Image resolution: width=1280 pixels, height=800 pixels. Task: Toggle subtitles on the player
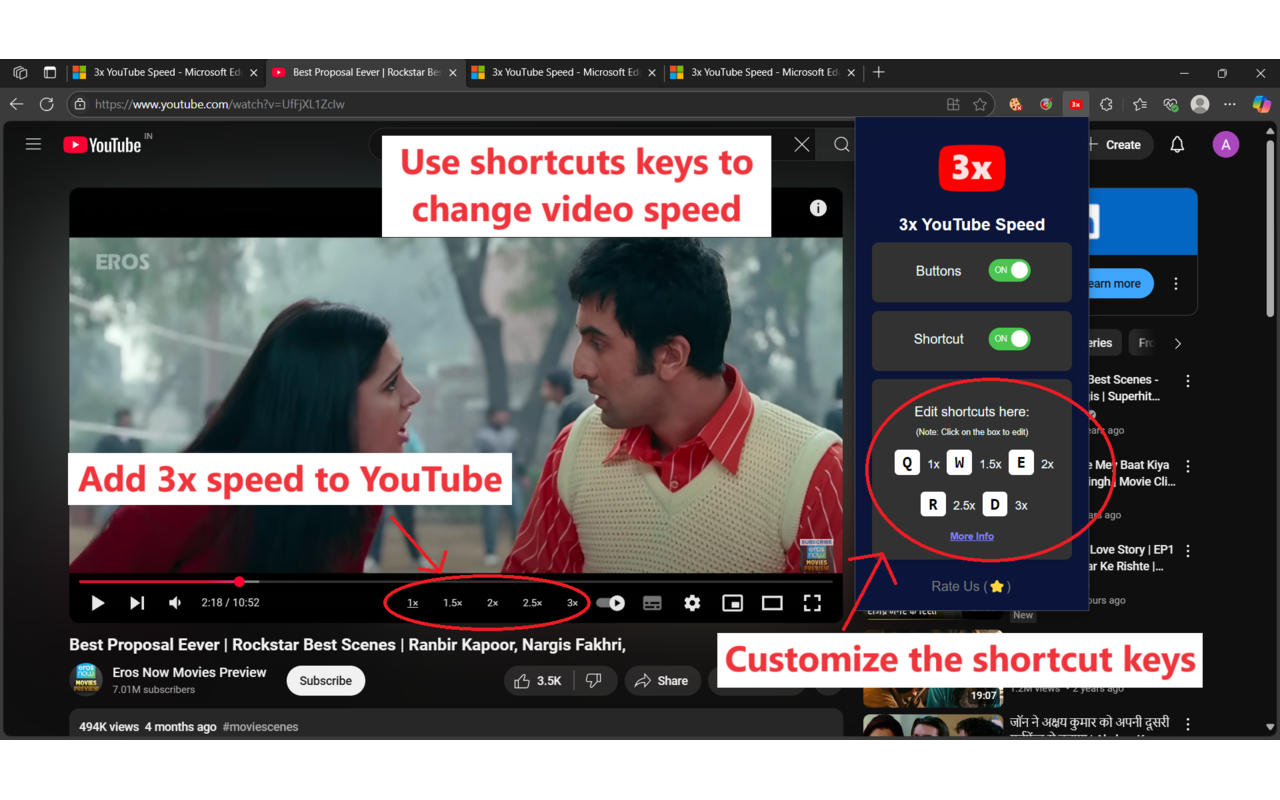click(x=652, y=603)
